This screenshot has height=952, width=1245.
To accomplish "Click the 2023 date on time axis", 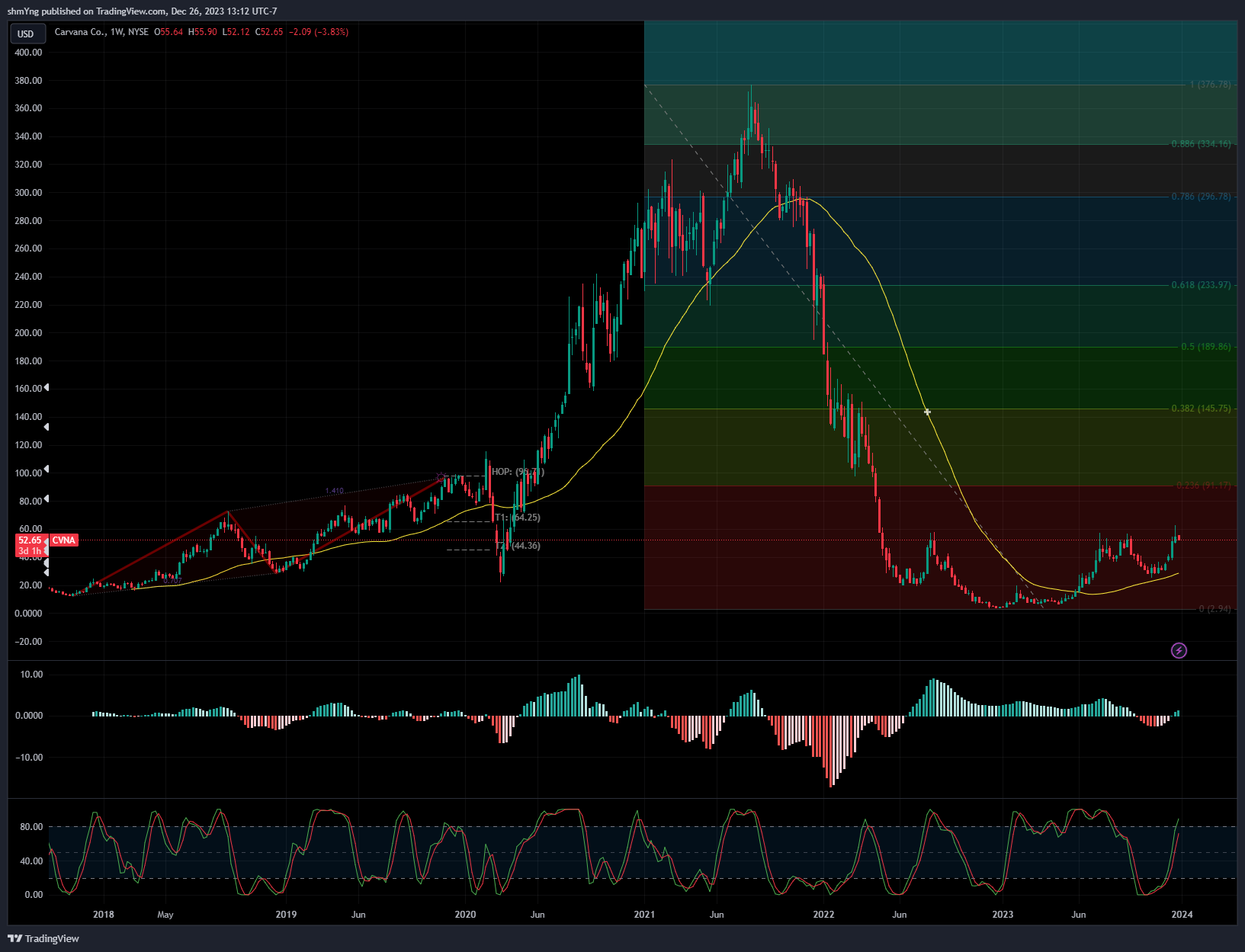I will click(x=1003, y=915).
